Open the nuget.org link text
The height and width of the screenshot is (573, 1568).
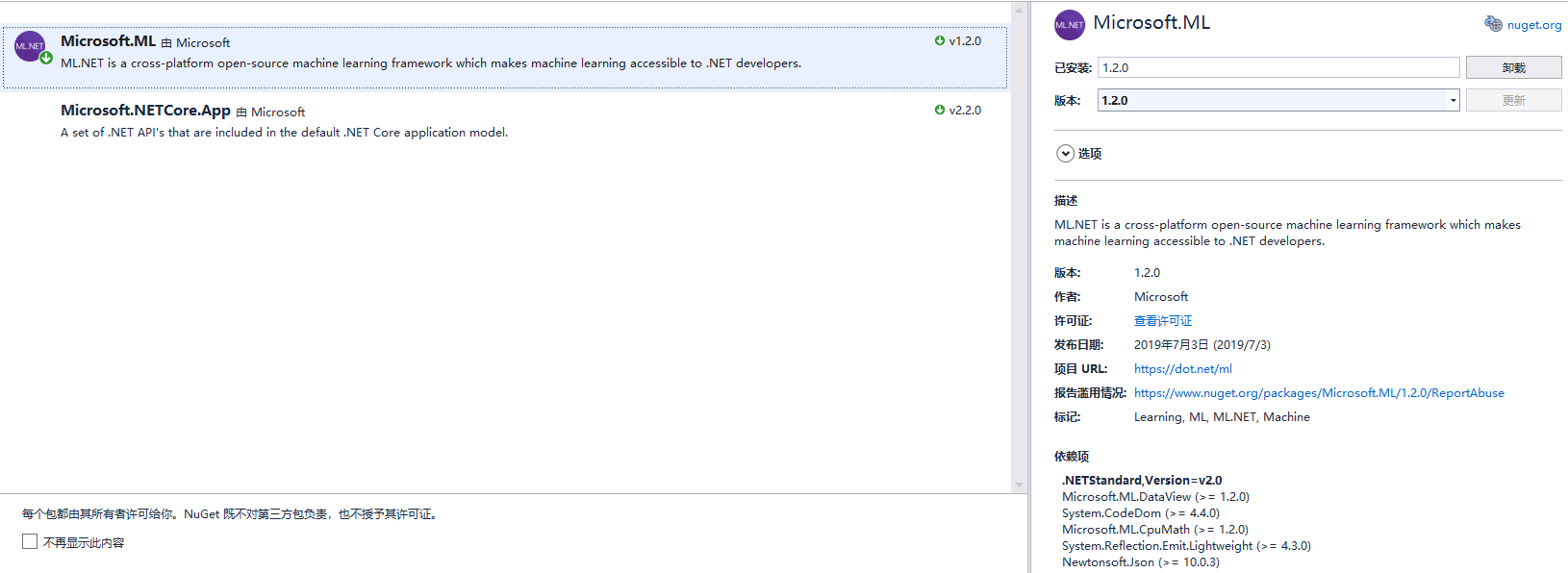(x=1534, y=25)
